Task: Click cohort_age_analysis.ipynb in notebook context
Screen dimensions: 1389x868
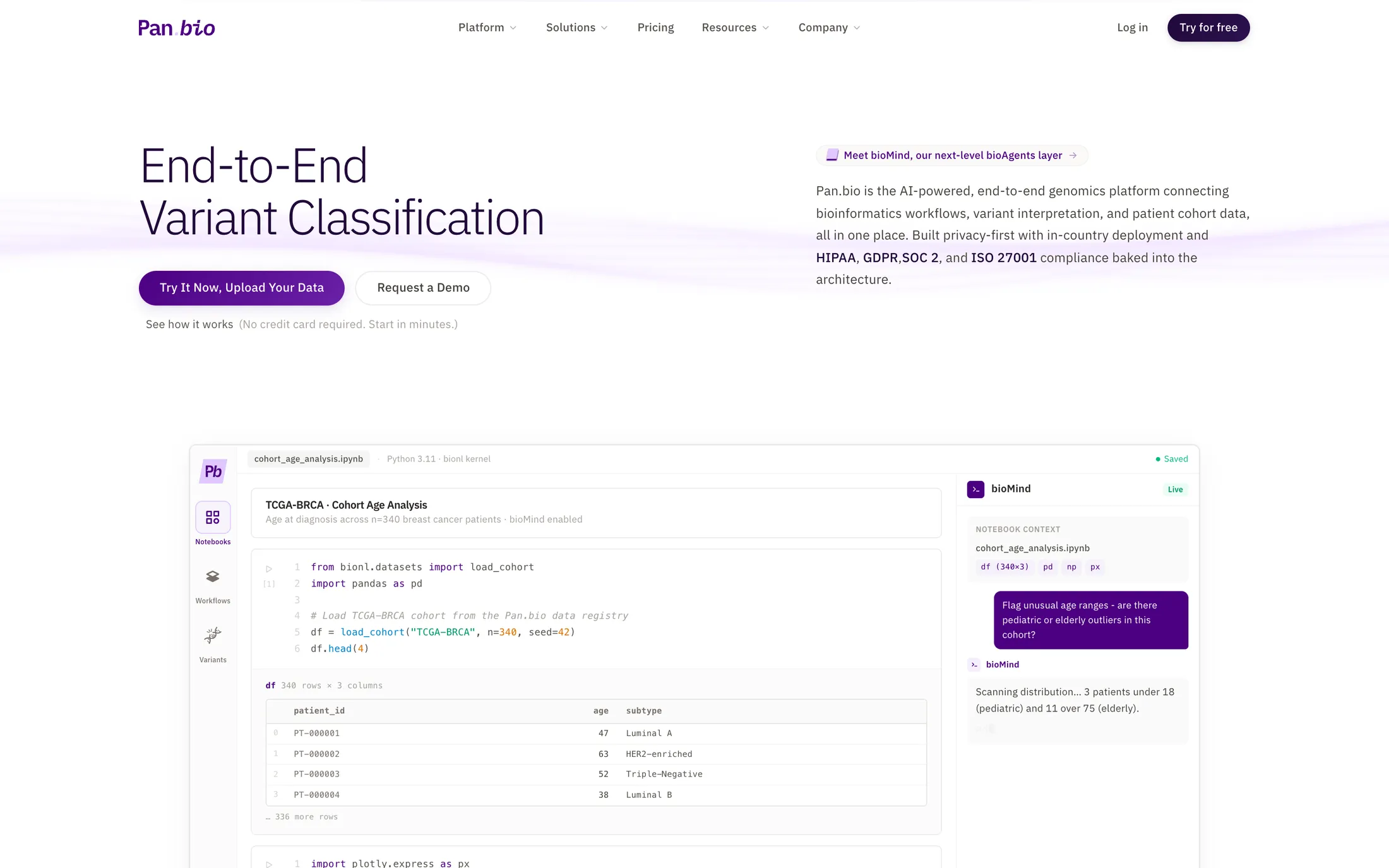Action: pyautogui.click(x=1032, y=548)
